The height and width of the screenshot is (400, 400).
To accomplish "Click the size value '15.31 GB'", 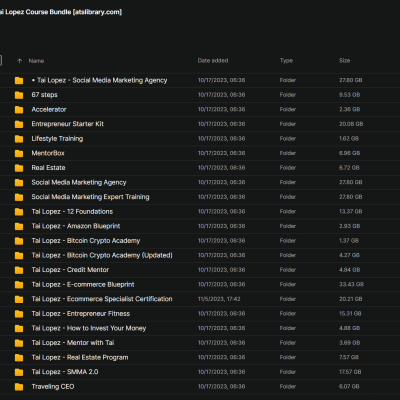I will [350, 314].
